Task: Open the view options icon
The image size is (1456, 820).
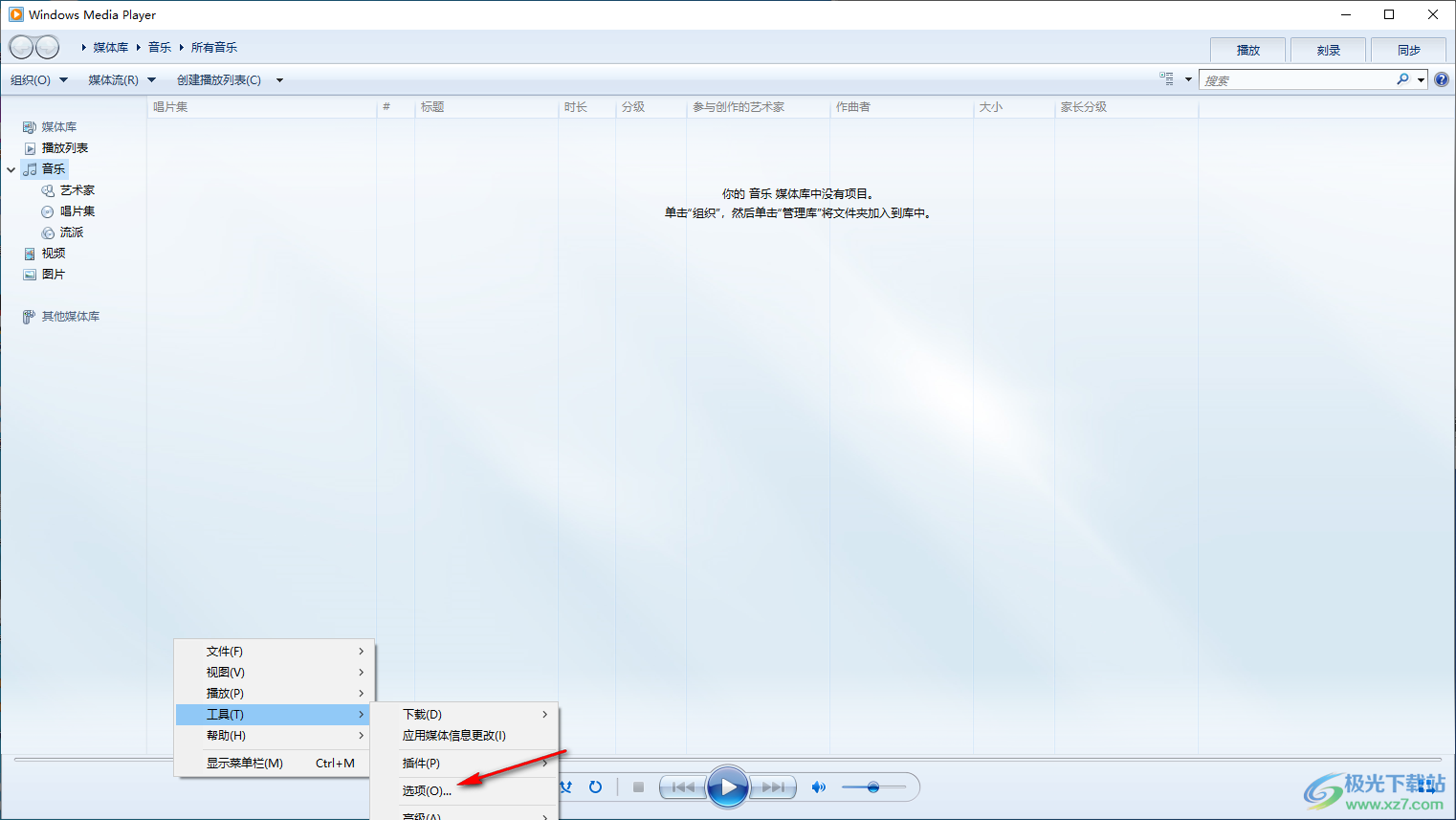Action: coord(1166,79)
